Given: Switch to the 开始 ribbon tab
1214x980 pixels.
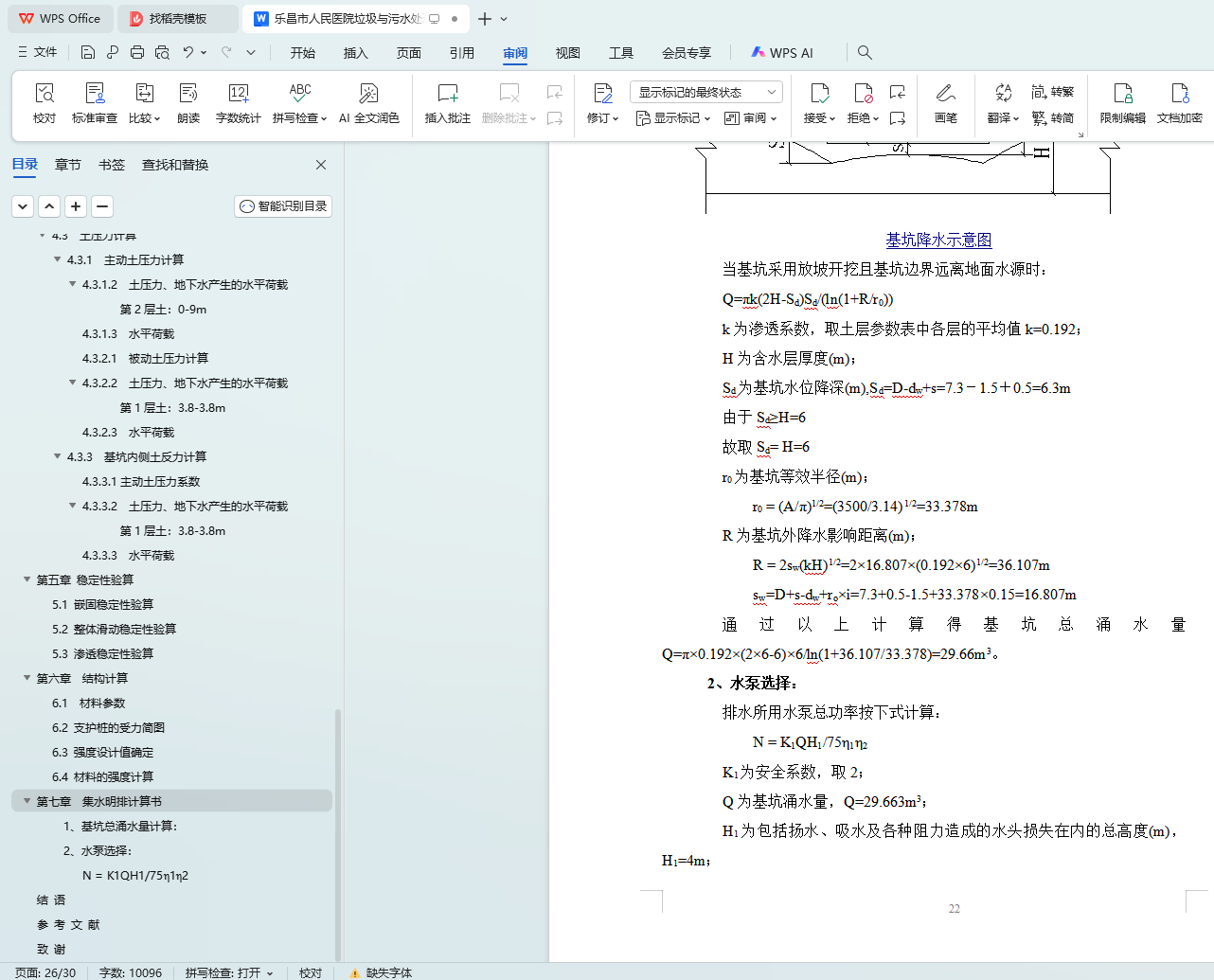Looking at the screenshot, I should pyautogui.click(x=303, y=53).
